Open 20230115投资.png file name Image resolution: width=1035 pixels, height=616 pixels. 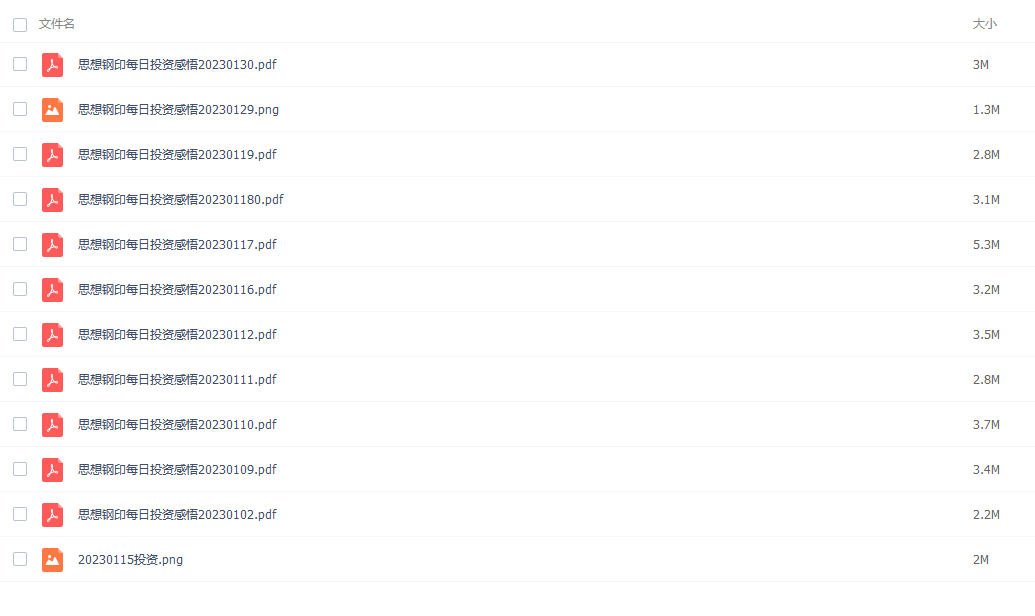(130, 560)
